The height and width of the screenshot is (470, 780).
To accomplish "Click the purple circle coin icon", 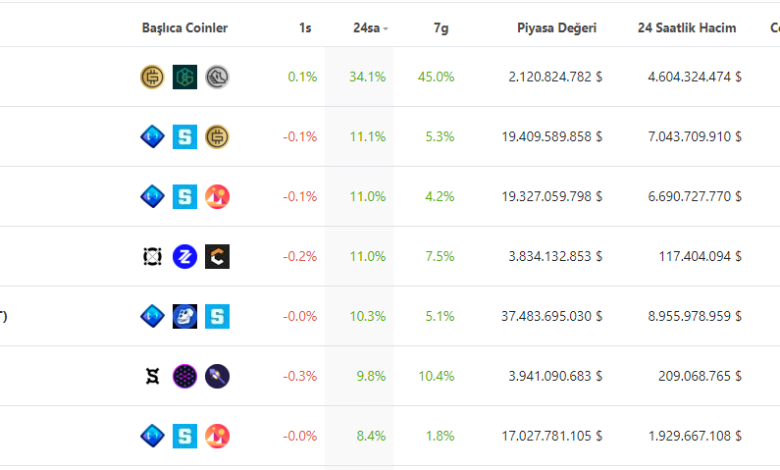I will click(185, 377).
